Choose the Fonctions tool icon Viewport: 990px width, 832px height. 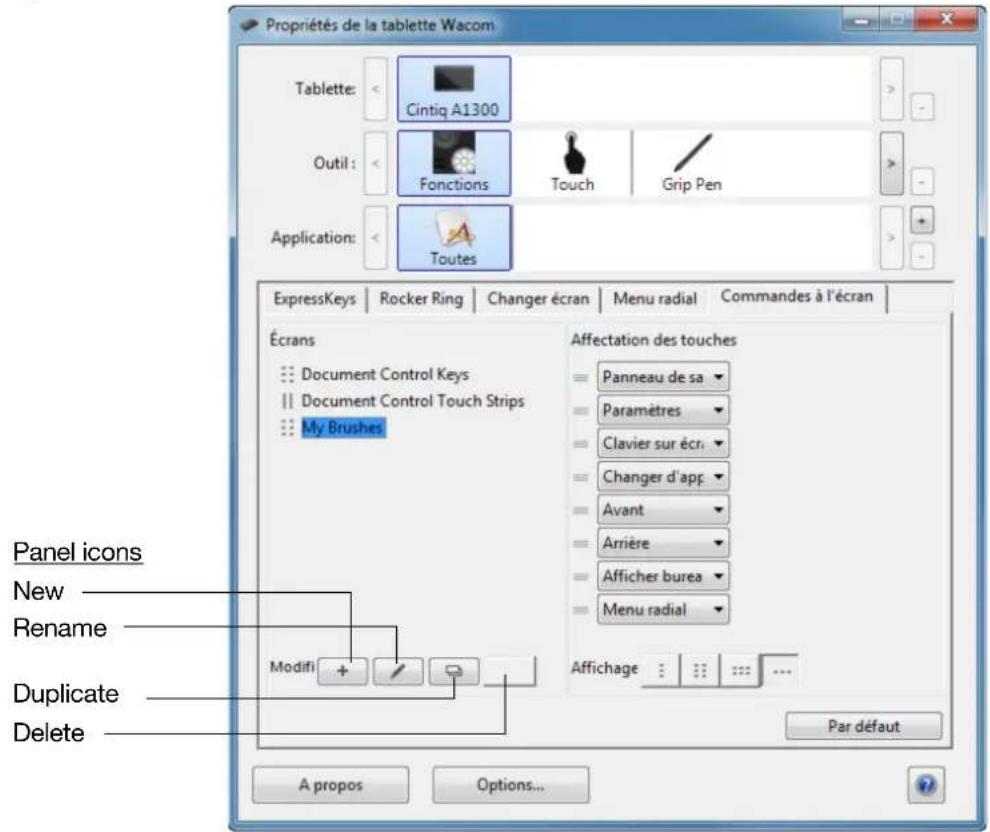[x=453, y=163]
